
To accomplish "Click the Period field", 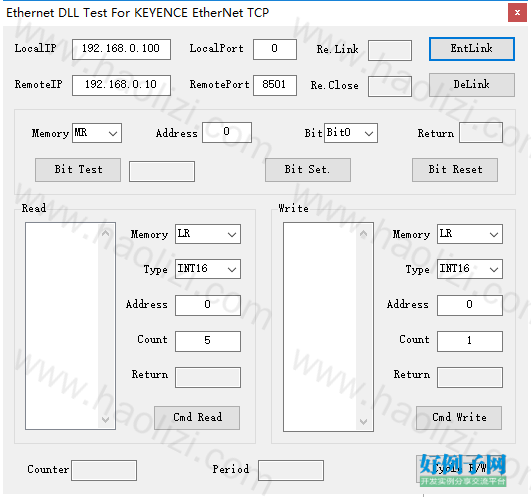I will tap(291, 470).
